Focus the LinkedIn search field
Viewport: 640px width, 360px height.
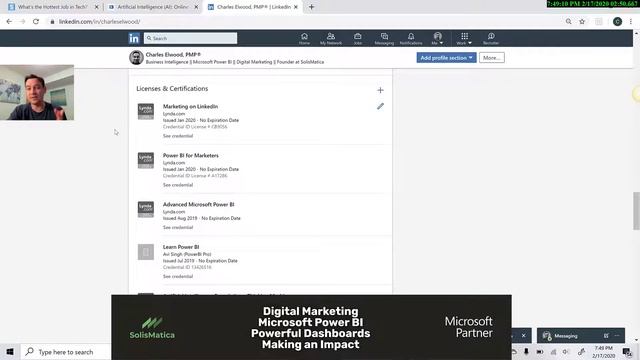point(190,38)
